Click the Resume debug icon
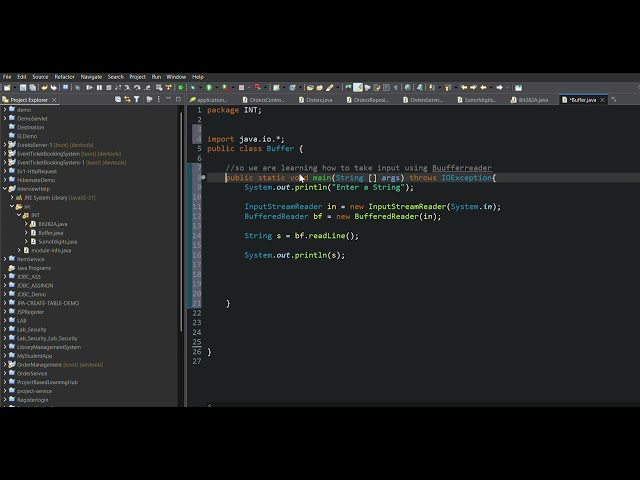 coord(89,87)
